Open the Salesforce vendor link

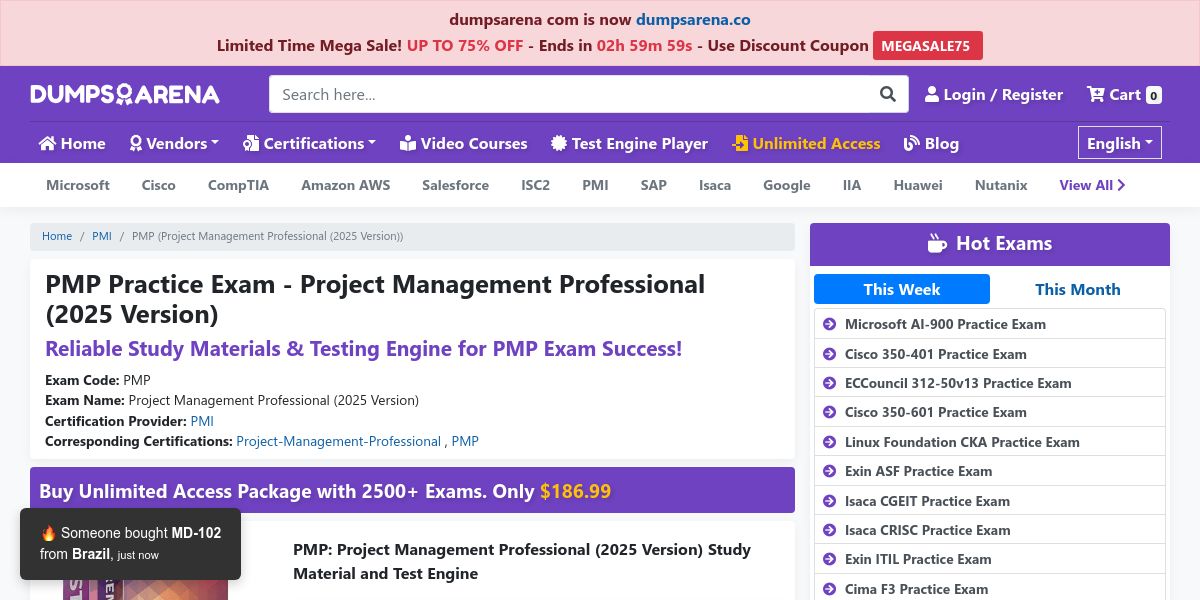pyautogui.click(x=455, y=185)
